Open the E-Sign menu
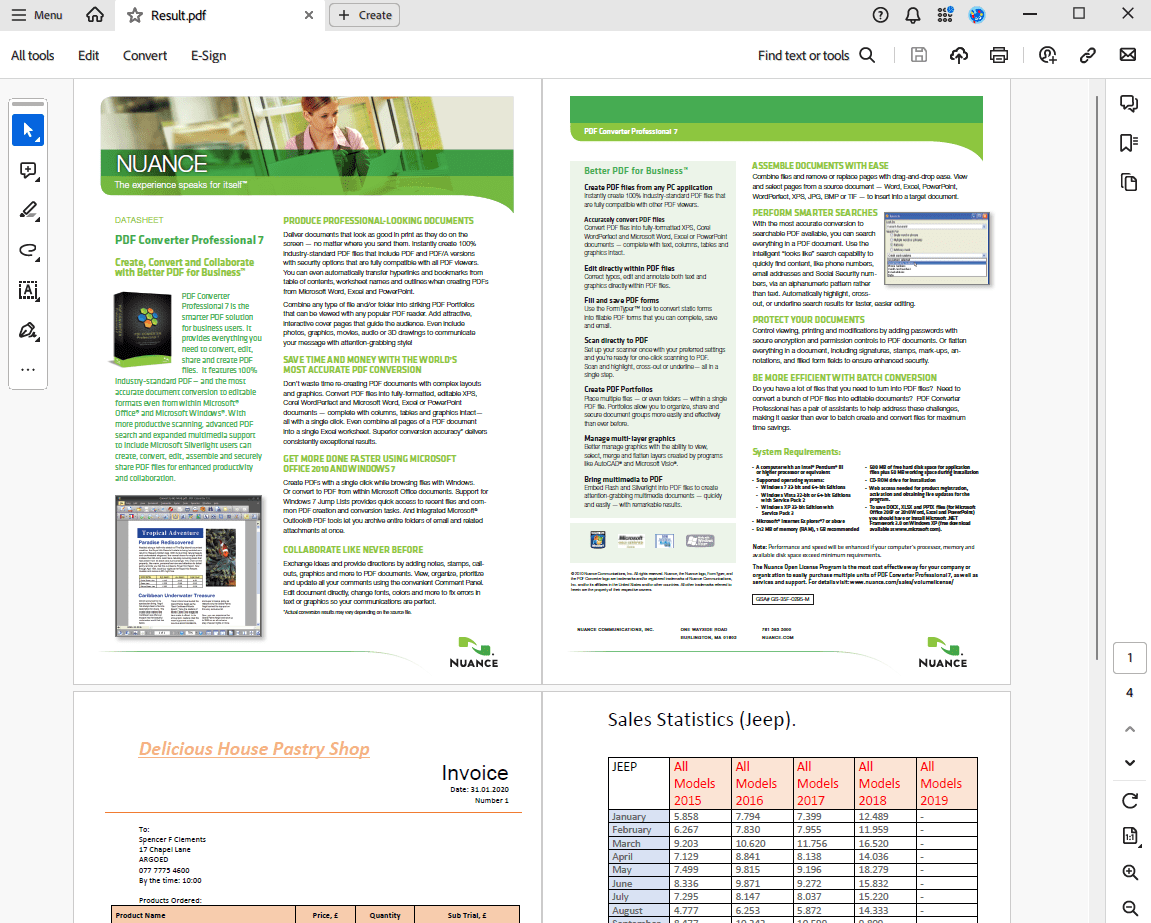 208,55
